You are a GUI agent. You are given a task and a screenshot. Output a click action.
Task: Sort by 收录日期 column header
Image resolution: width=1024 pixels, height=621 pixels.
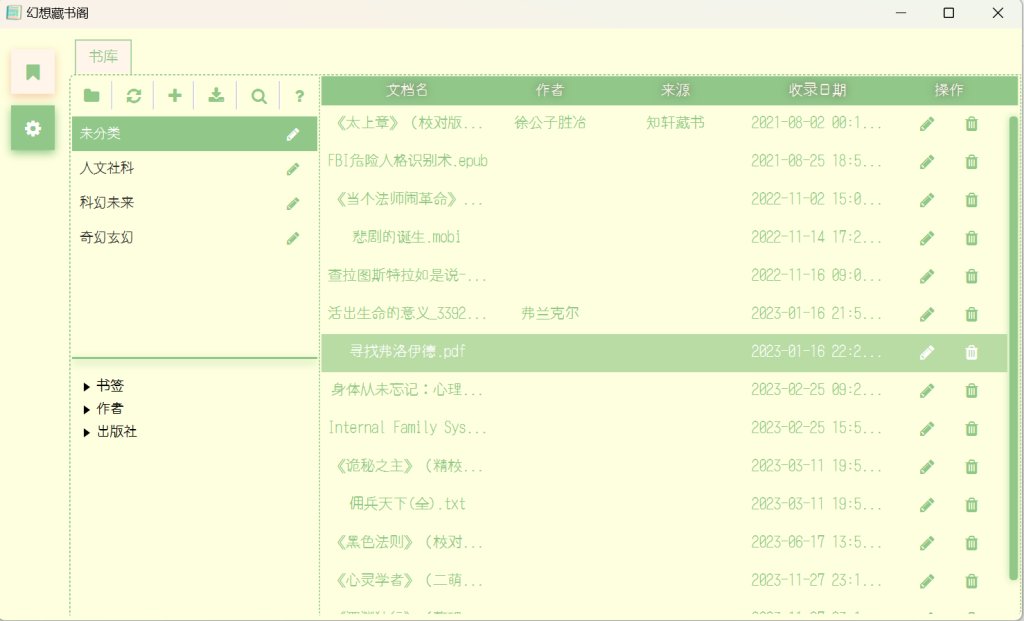coord(817,90)
